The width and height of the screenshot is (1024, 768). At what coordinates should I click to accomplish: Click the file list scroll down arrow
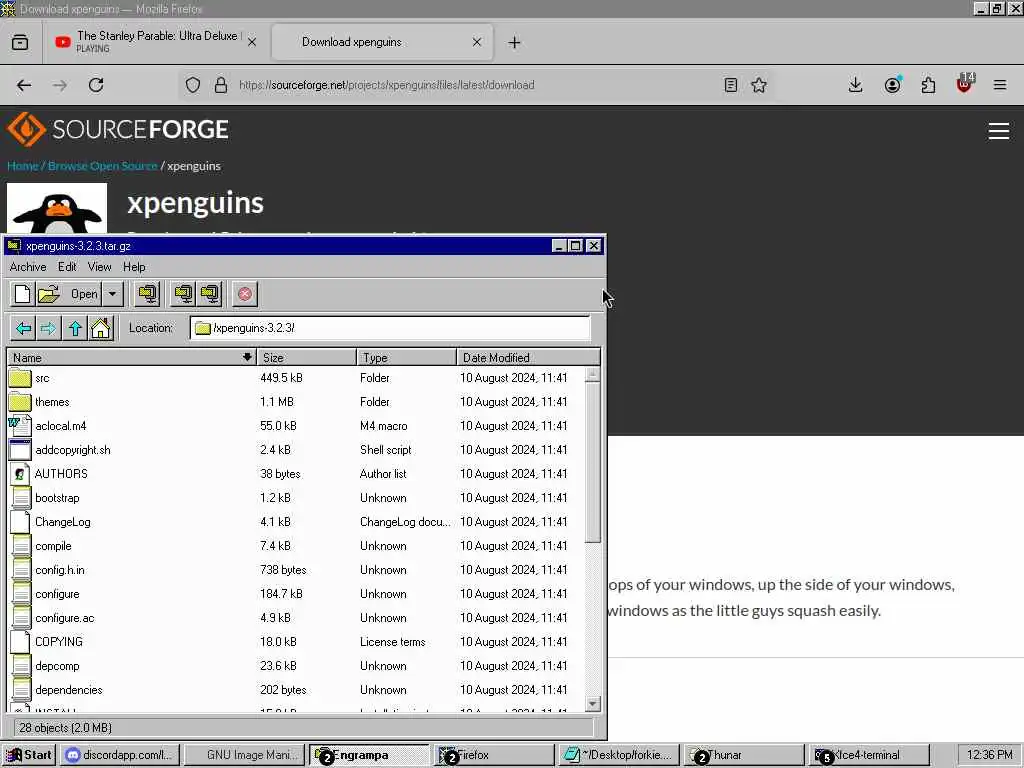click(x=592, y=703)
